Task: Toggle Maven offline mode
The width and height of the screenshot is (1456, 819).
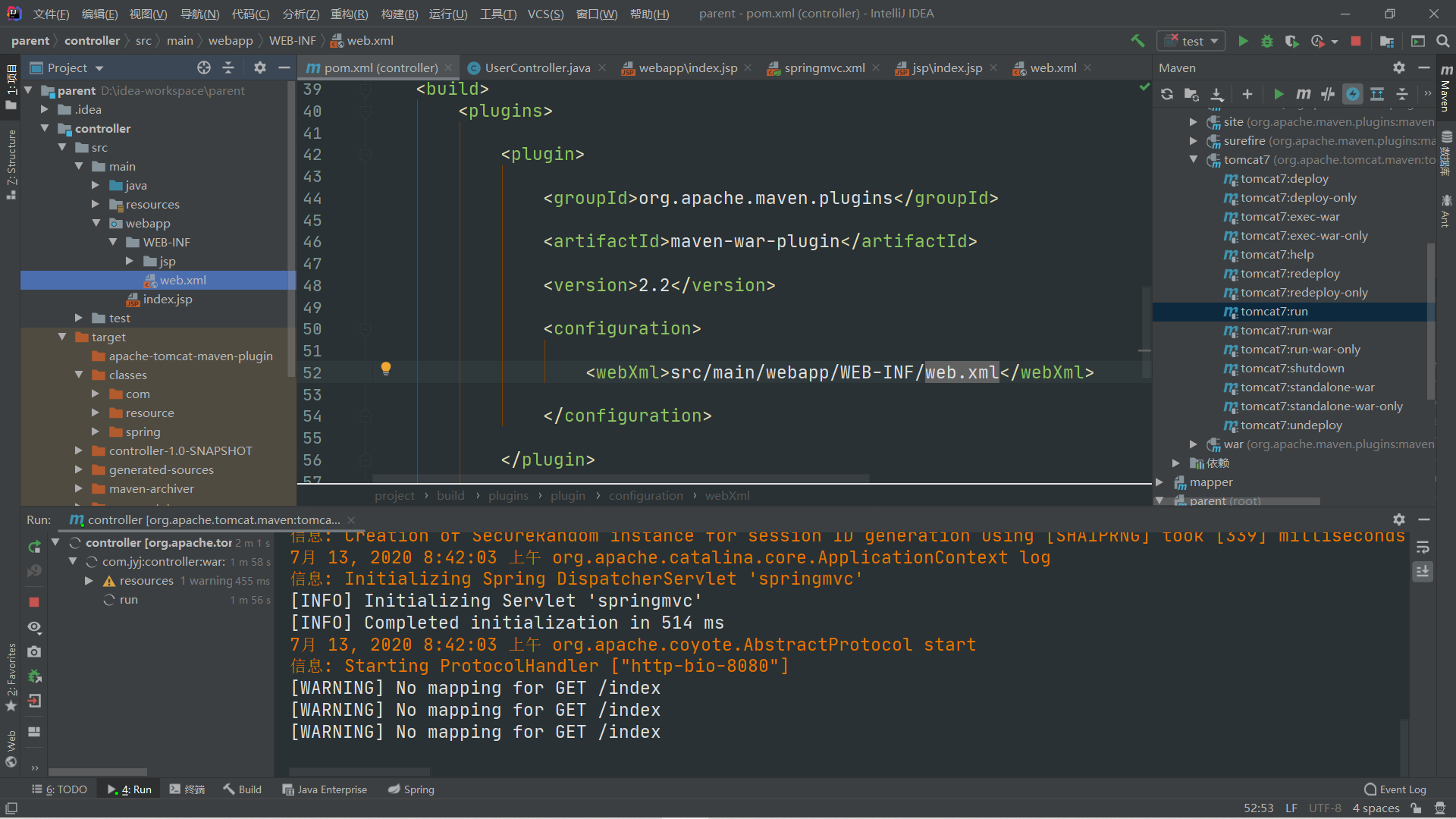Action: click(x=1328, y=94)
